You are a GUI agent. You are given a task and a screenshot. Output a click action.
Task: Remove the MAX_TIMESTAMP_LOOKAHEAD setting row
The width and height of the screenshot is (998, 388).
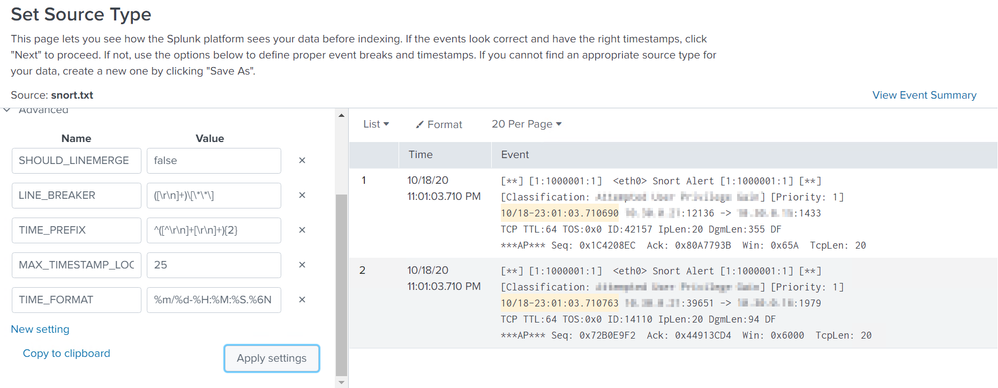(x=302, y=265)
